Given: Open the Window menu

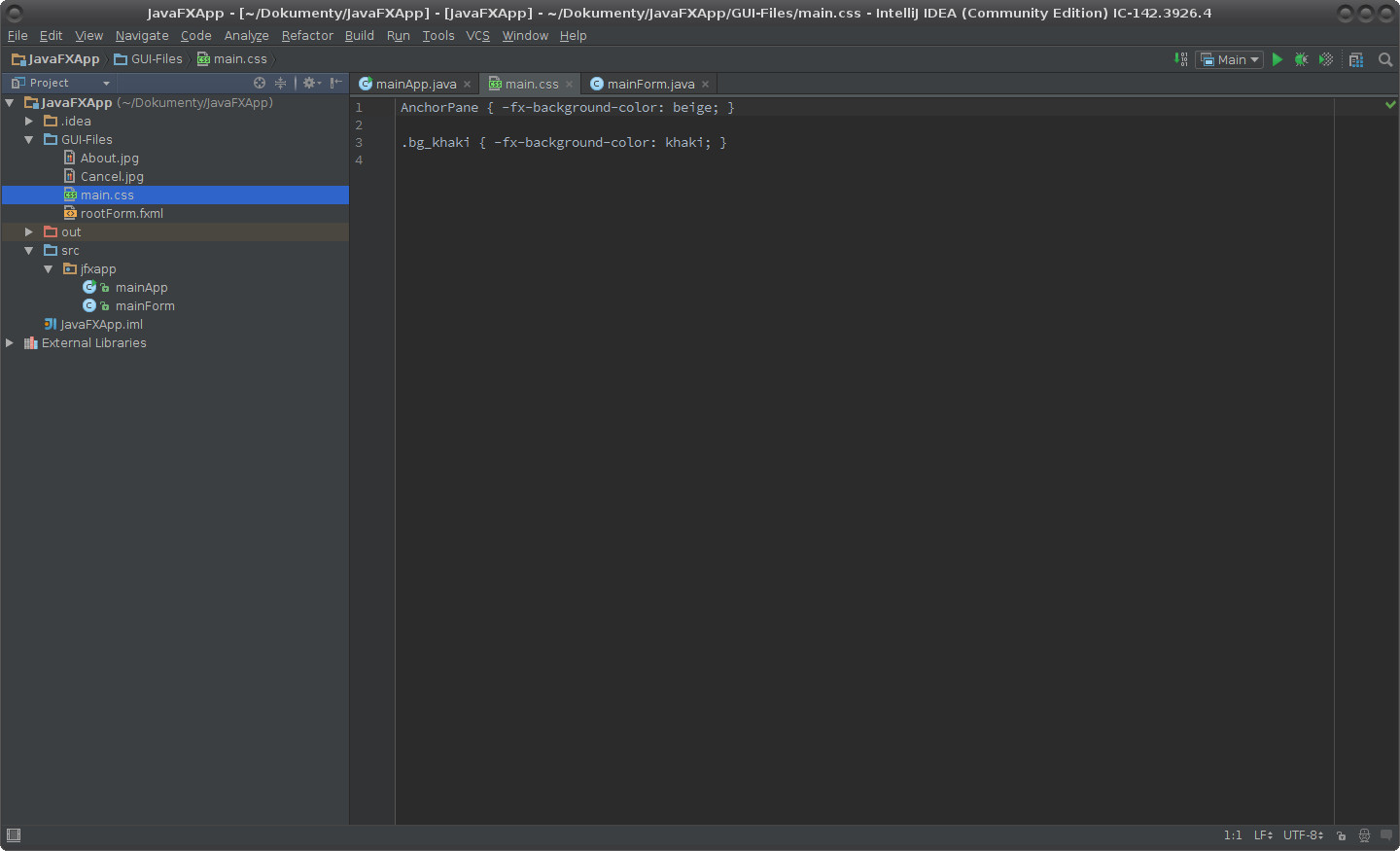Looking at the screenshot, I should pos(525,36).
